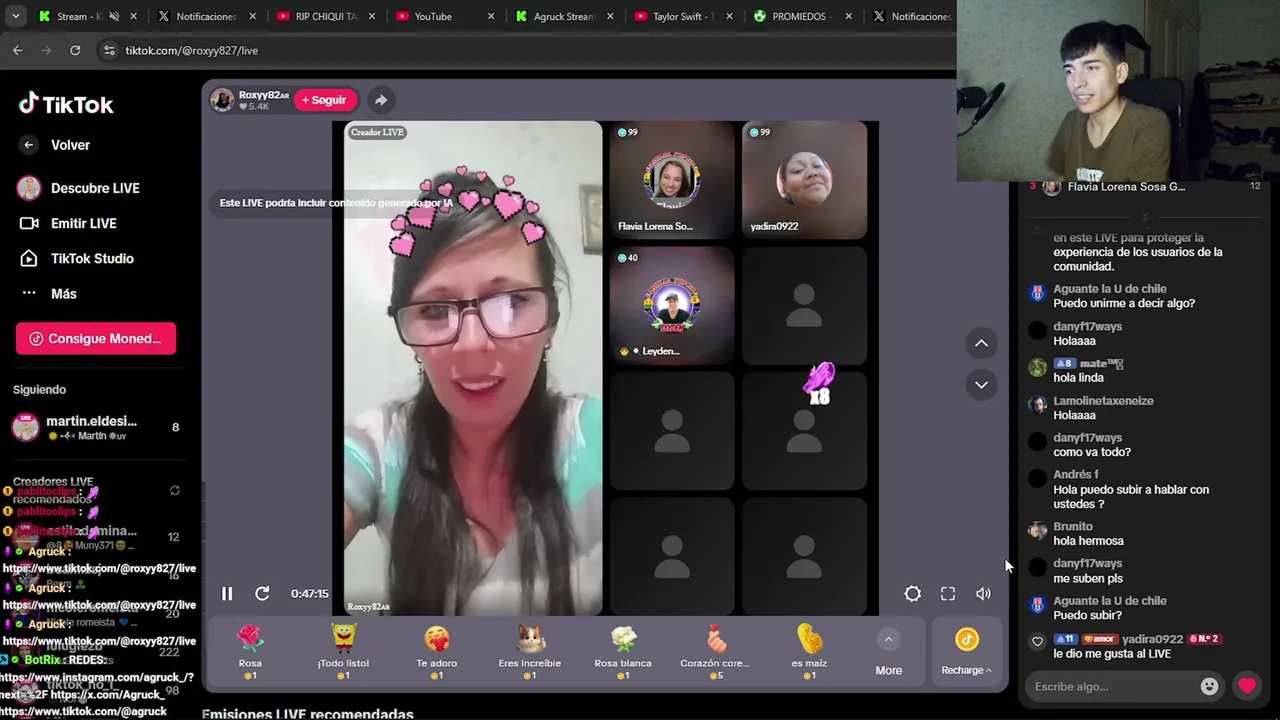Open TikTok Studio in sidebar

pos(76,258)
